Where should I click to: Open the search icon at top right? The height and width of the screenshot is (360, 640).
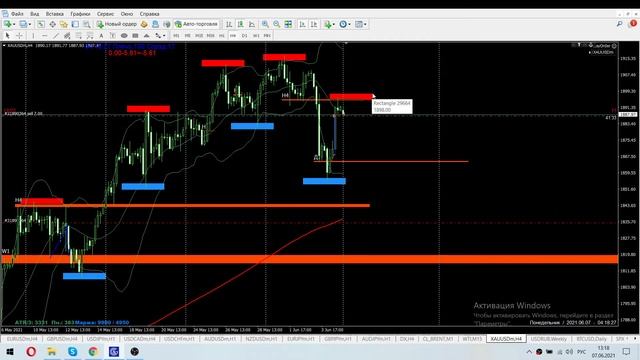[620, 24]
